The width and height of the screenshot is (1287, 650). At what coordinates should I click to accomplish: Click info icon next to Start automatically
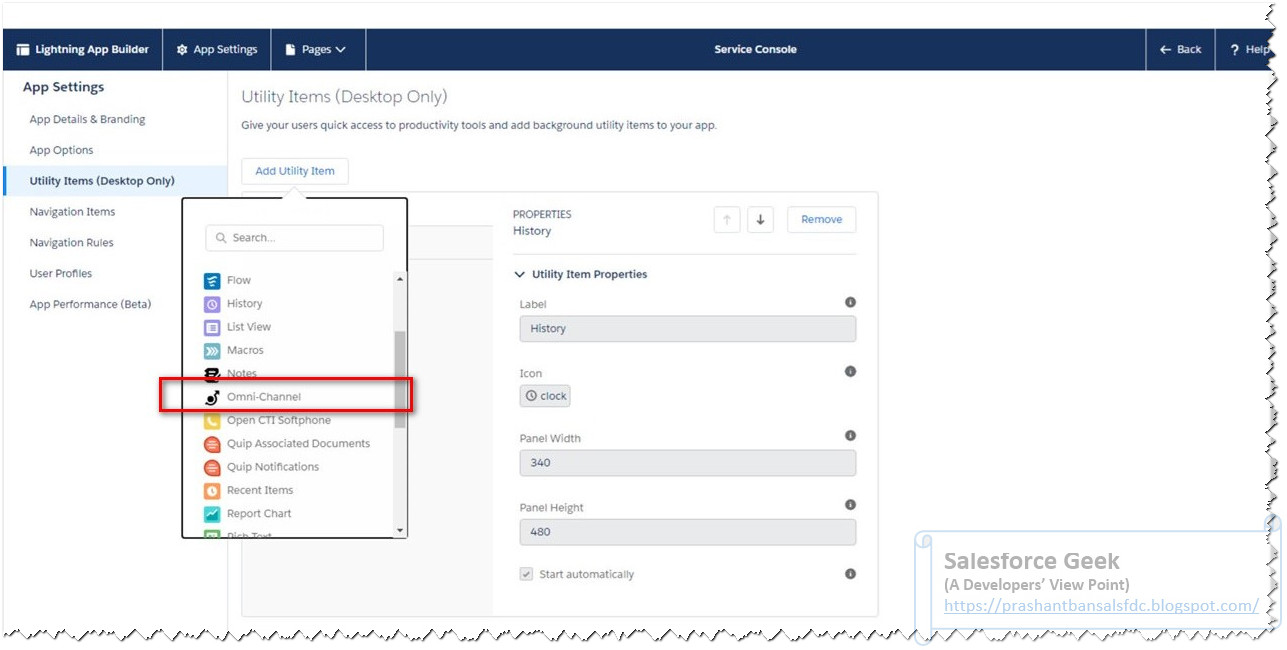[x=850, y=574]
